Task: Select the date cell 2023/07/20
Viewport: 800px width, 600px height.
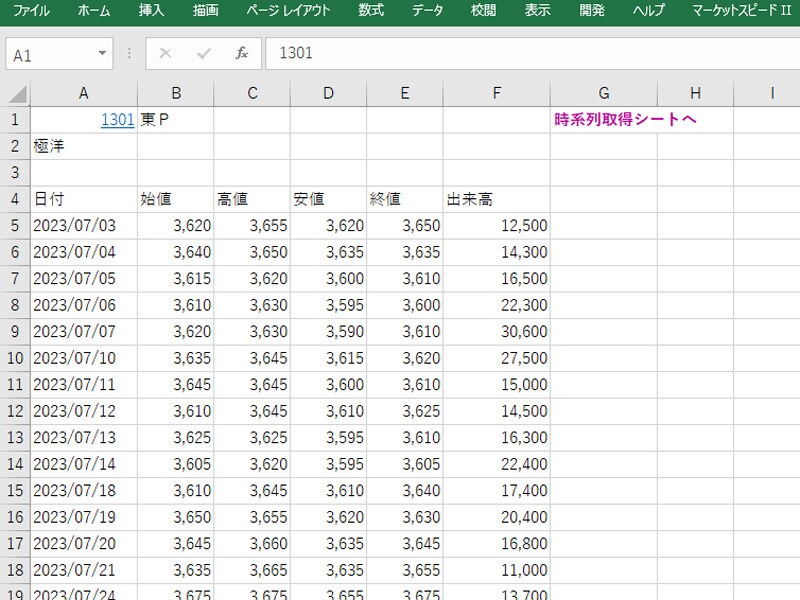Action: [x=84, y=544]
